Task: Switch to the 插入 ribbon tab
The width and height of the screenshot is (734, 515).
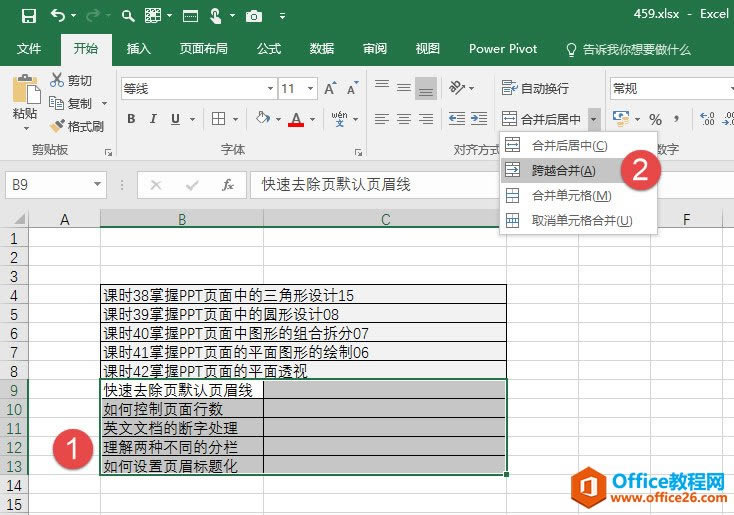Action: 139,48
